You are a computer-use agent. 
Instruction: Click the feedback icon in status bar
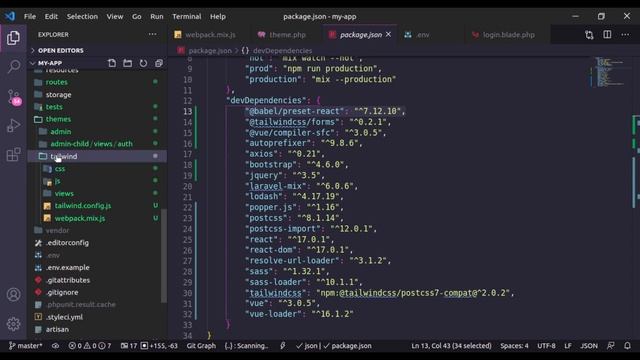(x=611, y=346)
